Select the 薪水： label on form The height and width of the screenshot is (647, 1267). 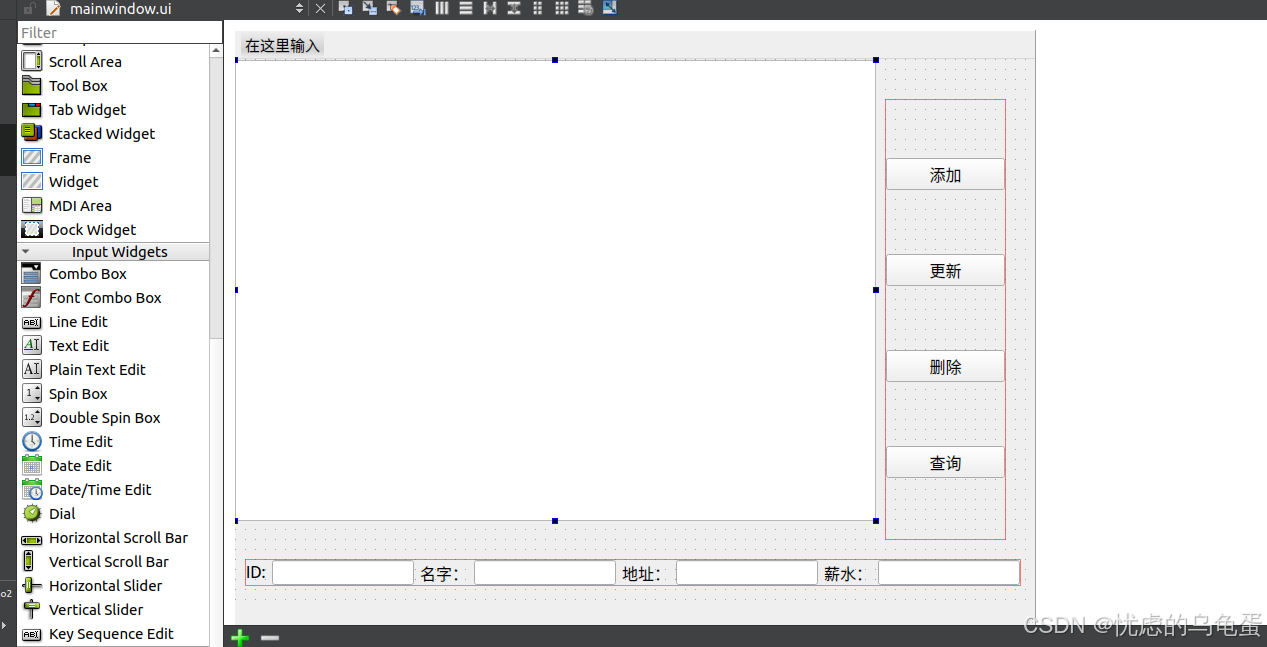(845, 574)
